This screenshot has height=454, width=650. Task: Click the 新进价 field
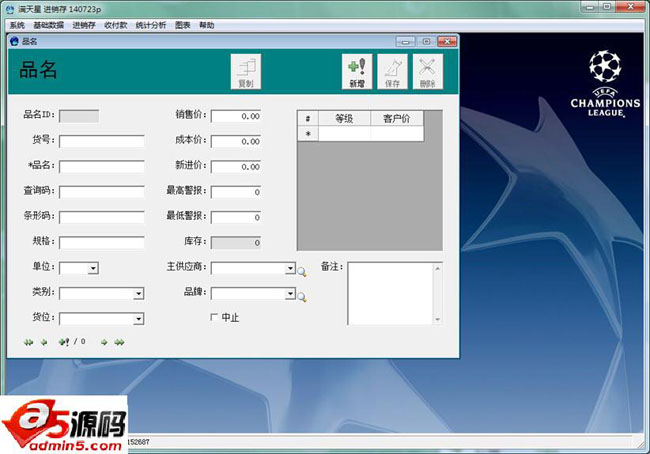[x=236, y=167]
